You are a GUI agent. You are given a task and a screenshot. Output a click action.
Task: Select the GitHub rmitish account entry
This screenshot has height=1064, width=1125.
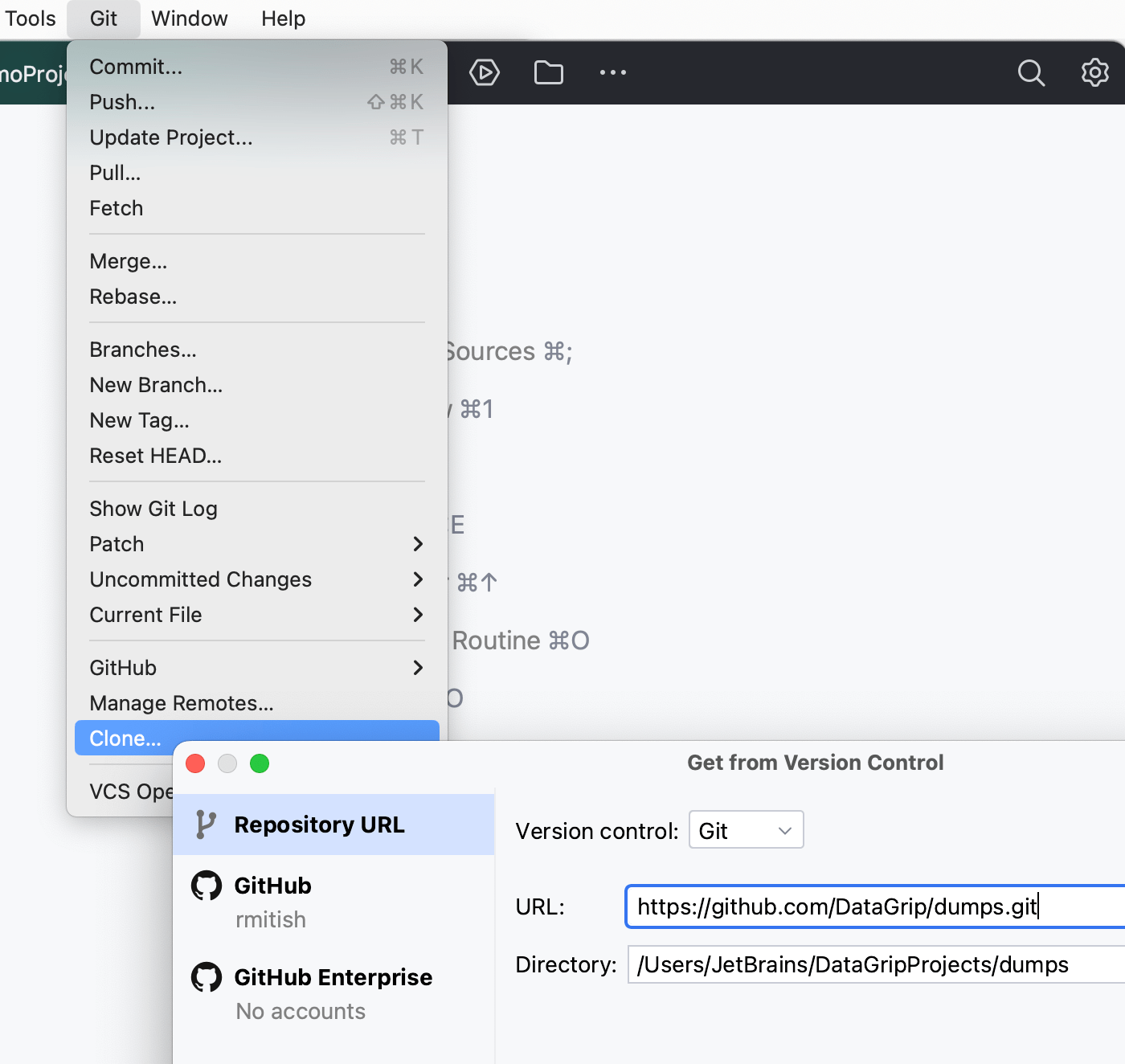(272, 900)
